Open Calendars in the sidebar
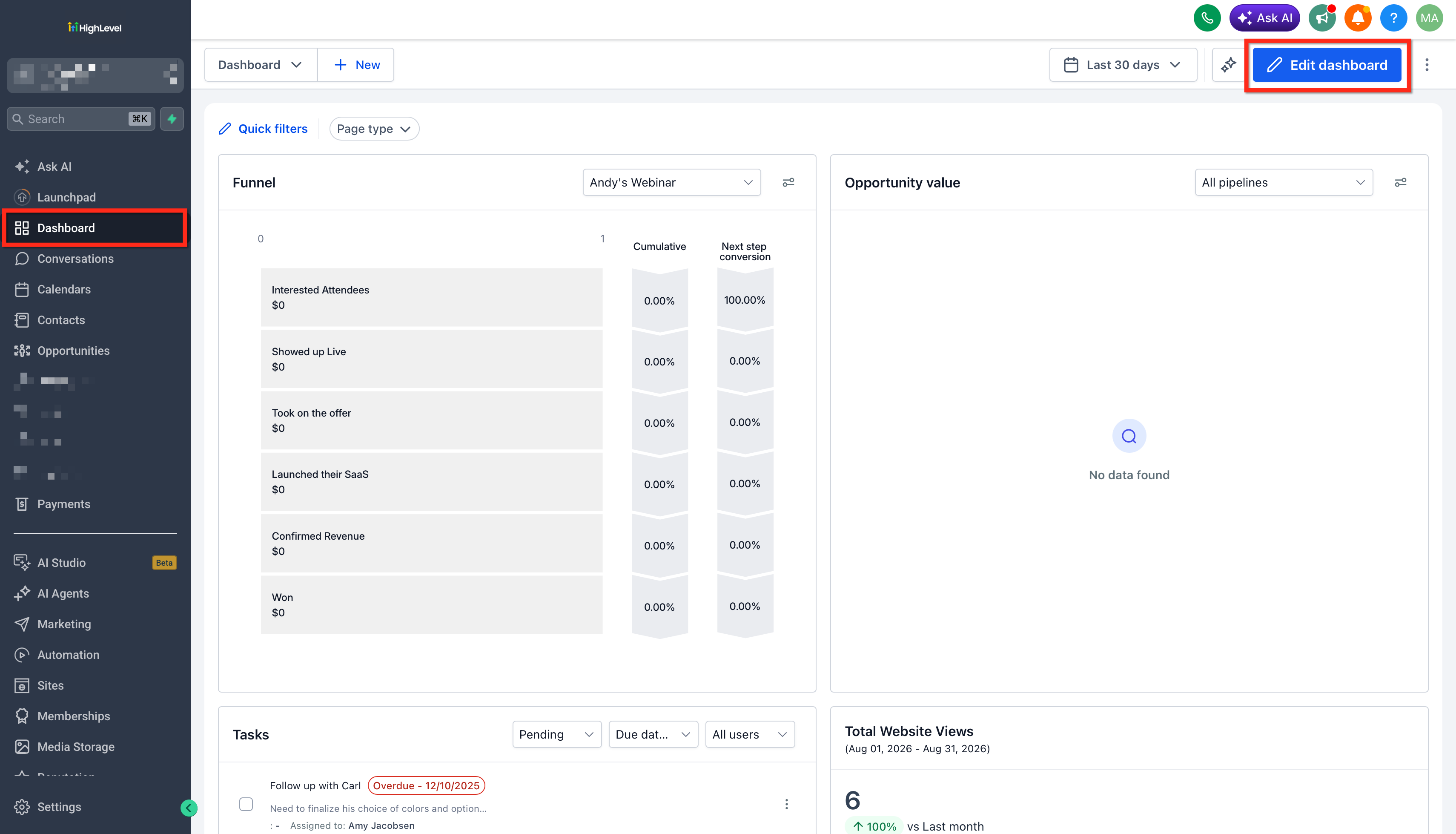The width and height of the screenshot is (1456, 834). pos(95,289)
